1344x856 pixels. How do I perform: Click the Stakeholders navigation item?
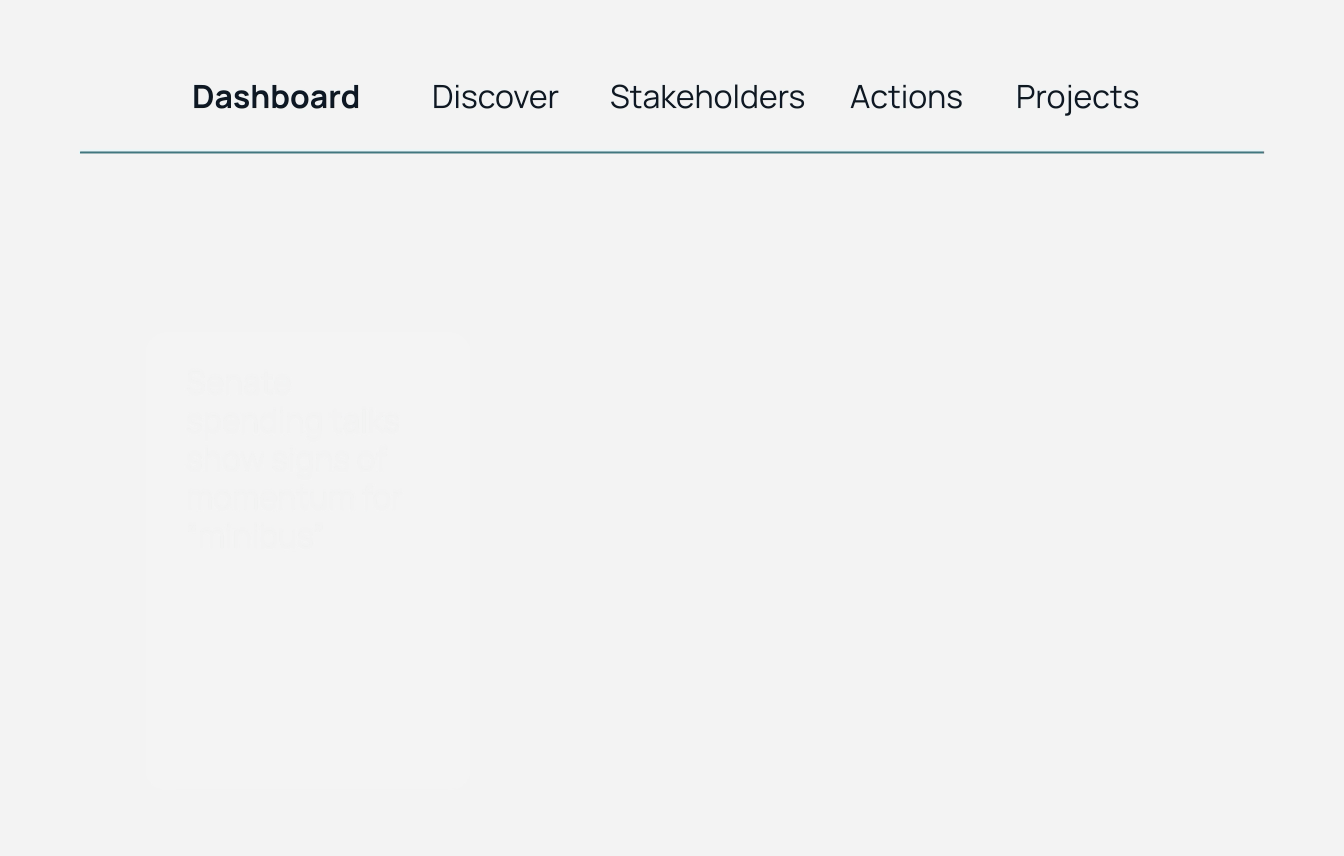[x=707, y=97]
